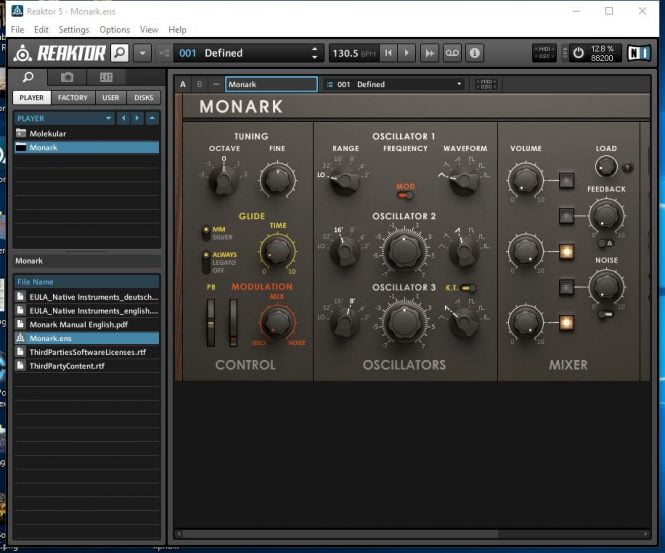Click the rewind to start transport button

pos(388,53)
